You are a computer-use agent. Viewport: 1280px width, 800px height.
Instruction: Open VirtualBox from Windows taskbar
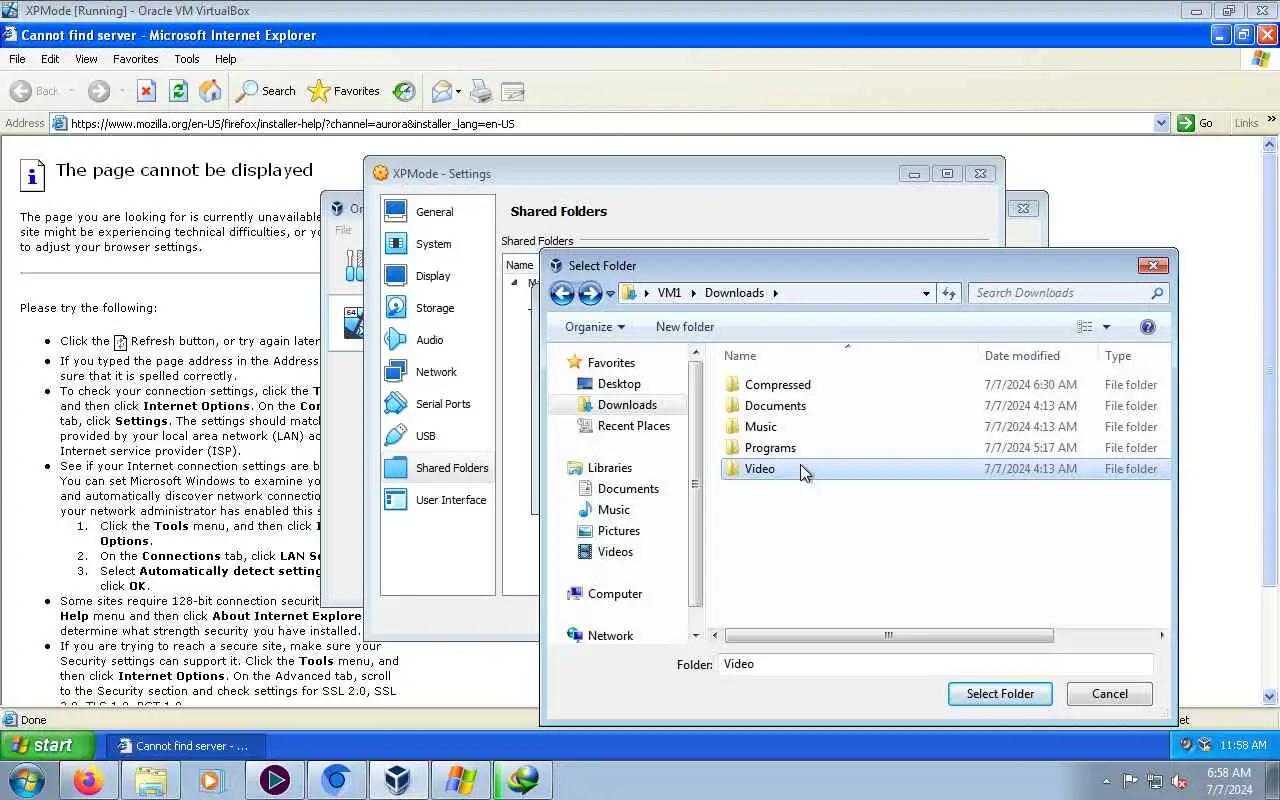(398, 781)
